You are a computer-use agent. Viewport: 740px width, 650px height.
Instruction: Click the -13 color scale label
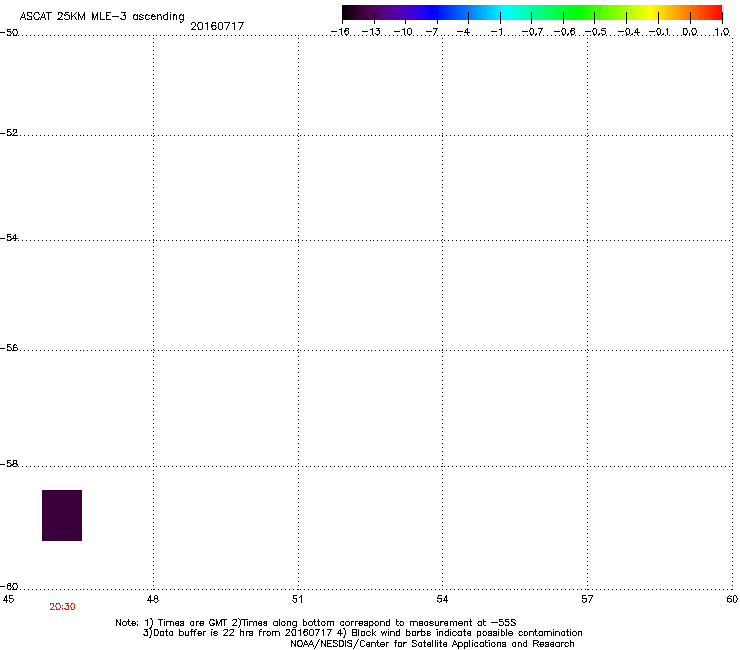pyautogui.click(x=371, y=32)
